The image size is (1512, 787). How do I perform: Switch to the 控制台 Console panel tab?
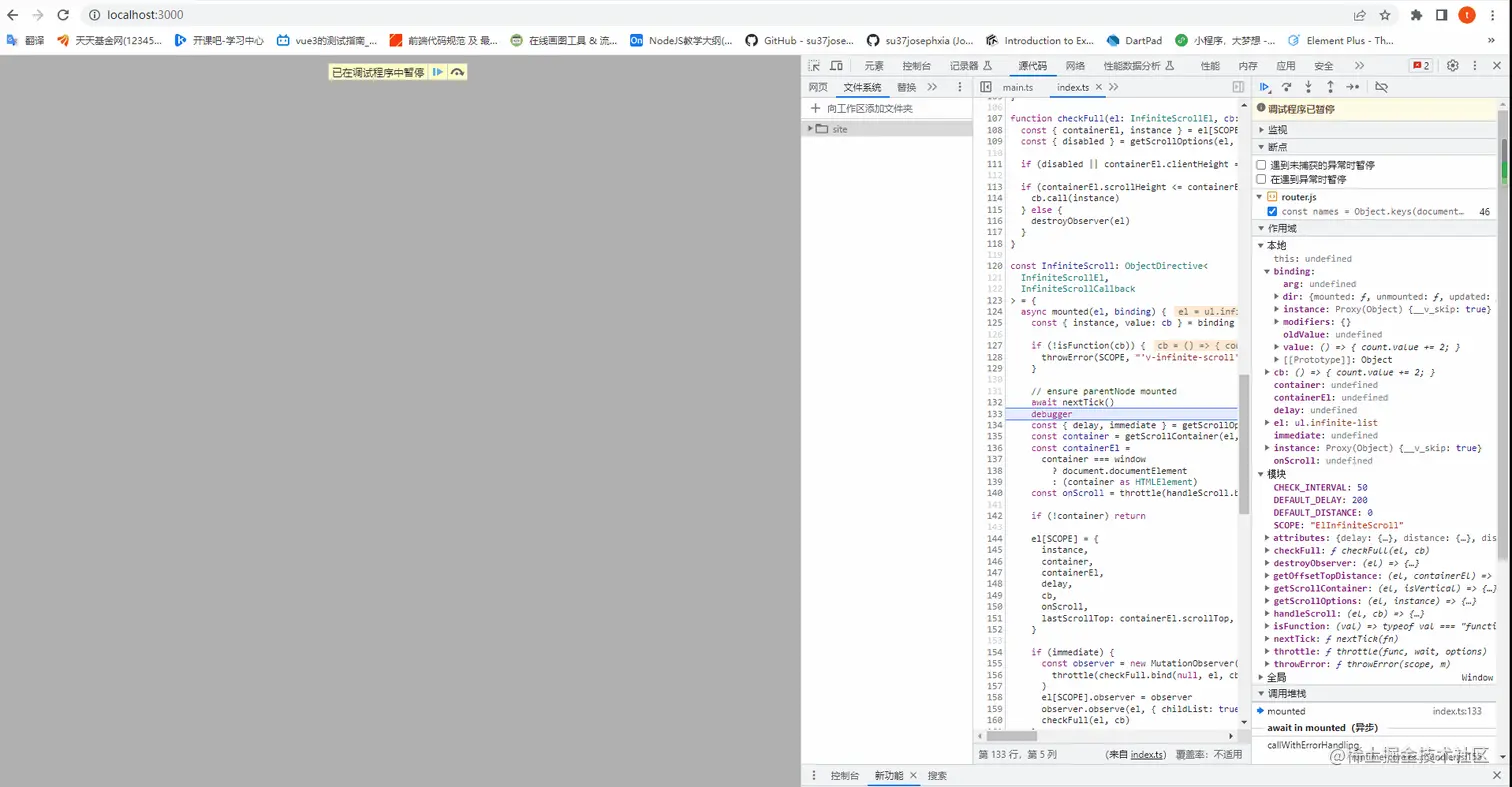tap(917, 66)
